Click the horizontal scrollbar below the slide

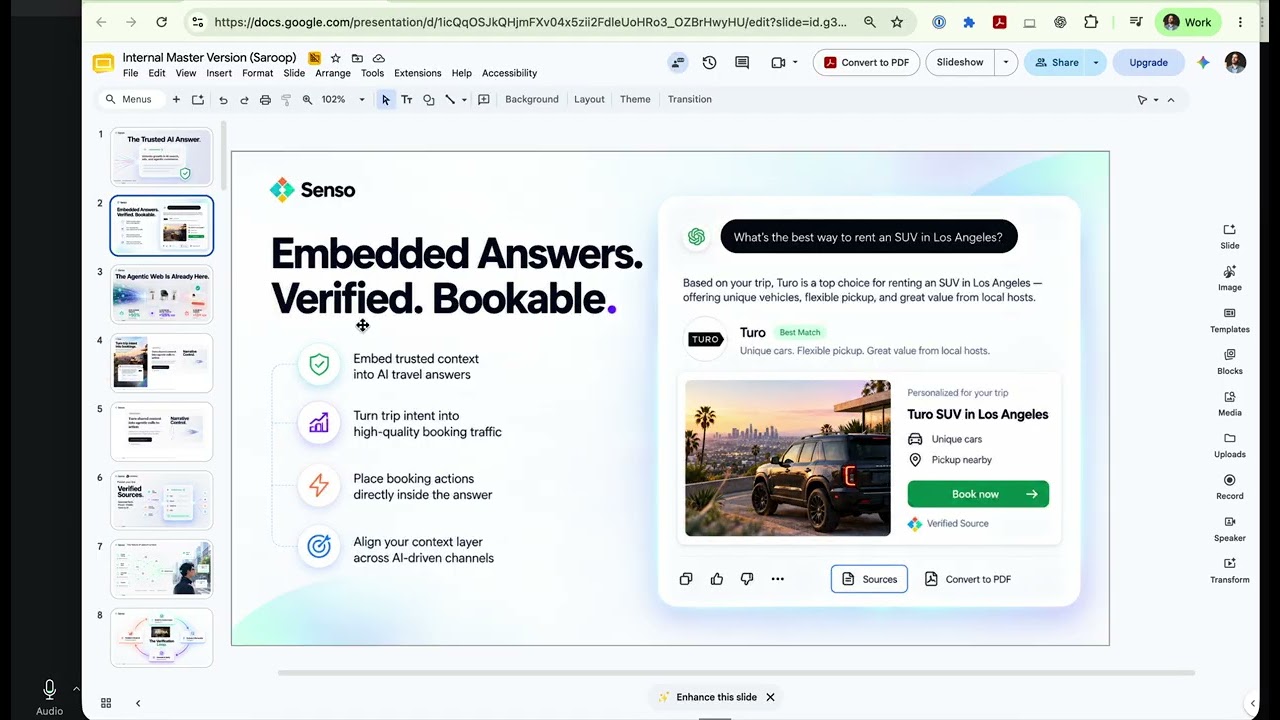(736, 673)
